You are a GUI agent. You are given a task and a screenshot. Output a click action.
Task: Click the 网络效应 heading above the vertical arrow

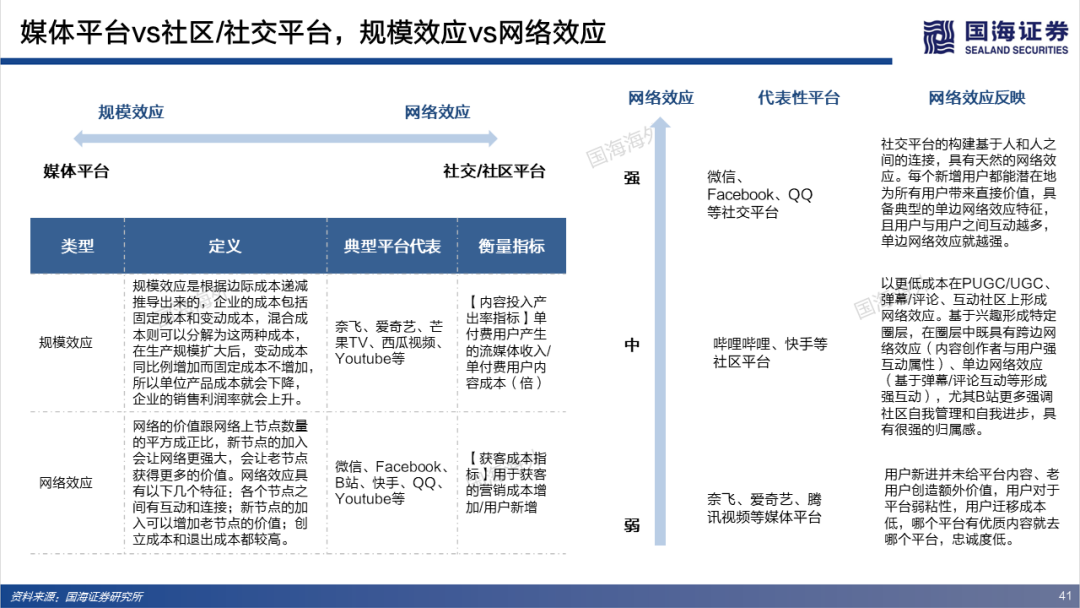click(661, 98)
